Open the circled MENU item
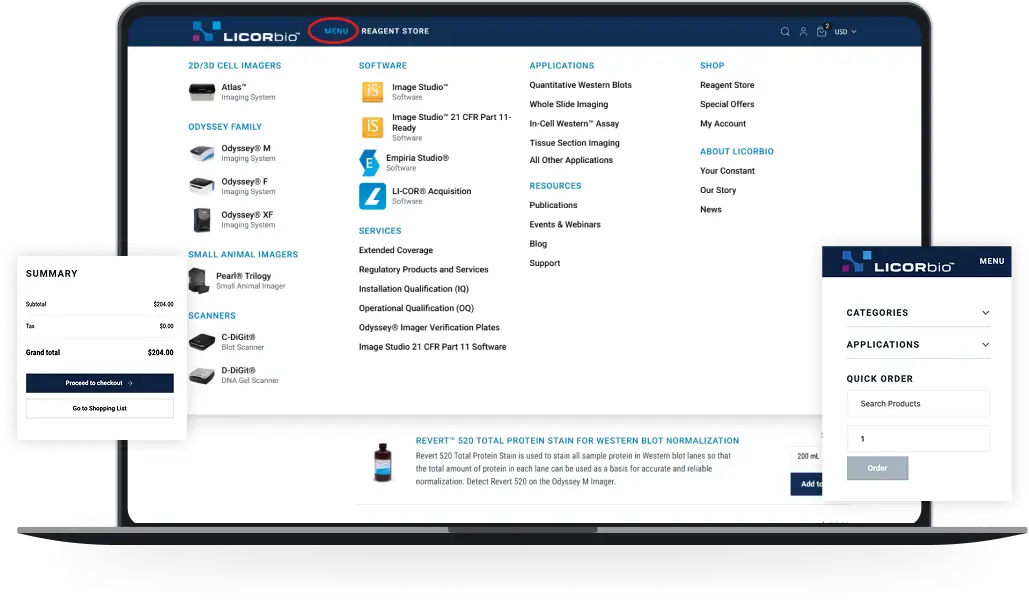 coord(336,31)
